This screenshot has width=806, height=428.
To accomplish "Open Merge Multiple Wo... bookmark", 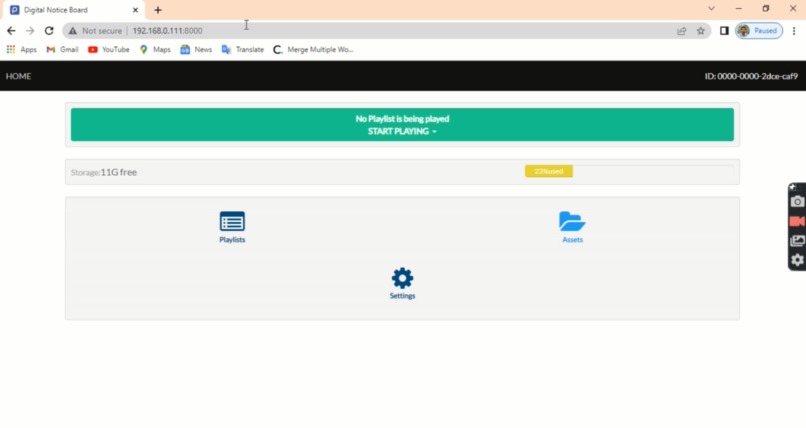I will click(x=313, y=50).
